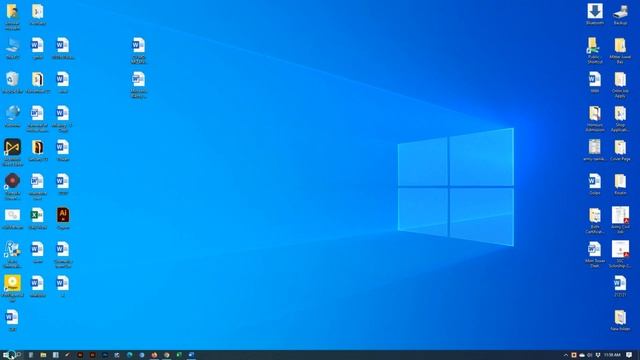Switch to Word on the taskbar
This screenshot has width=640, height=360.
coord(191,355)
